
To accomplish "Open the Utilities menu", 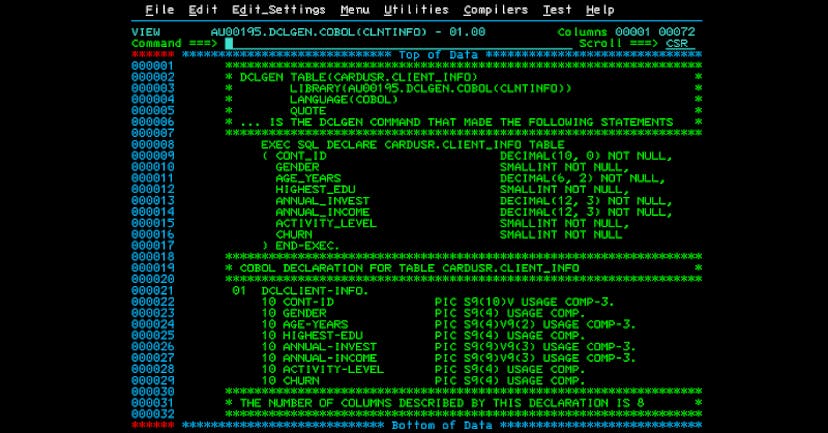I will (416, 10).
